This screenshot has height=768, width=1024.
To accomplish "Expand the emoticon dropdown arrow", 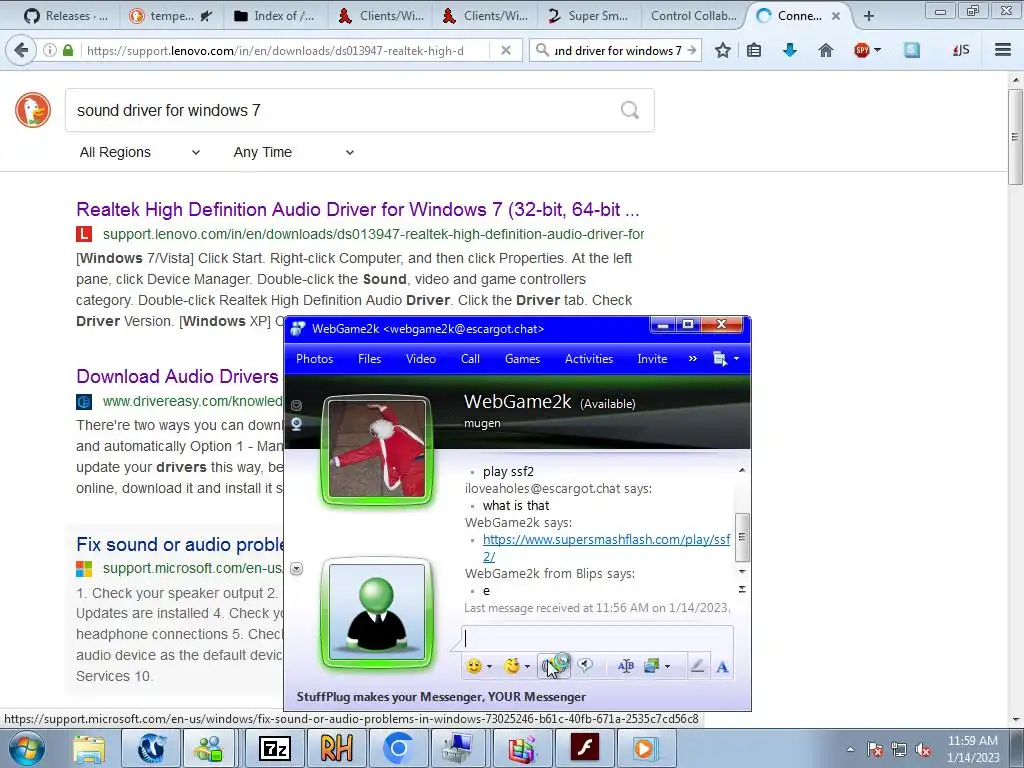I will [489, 667].
